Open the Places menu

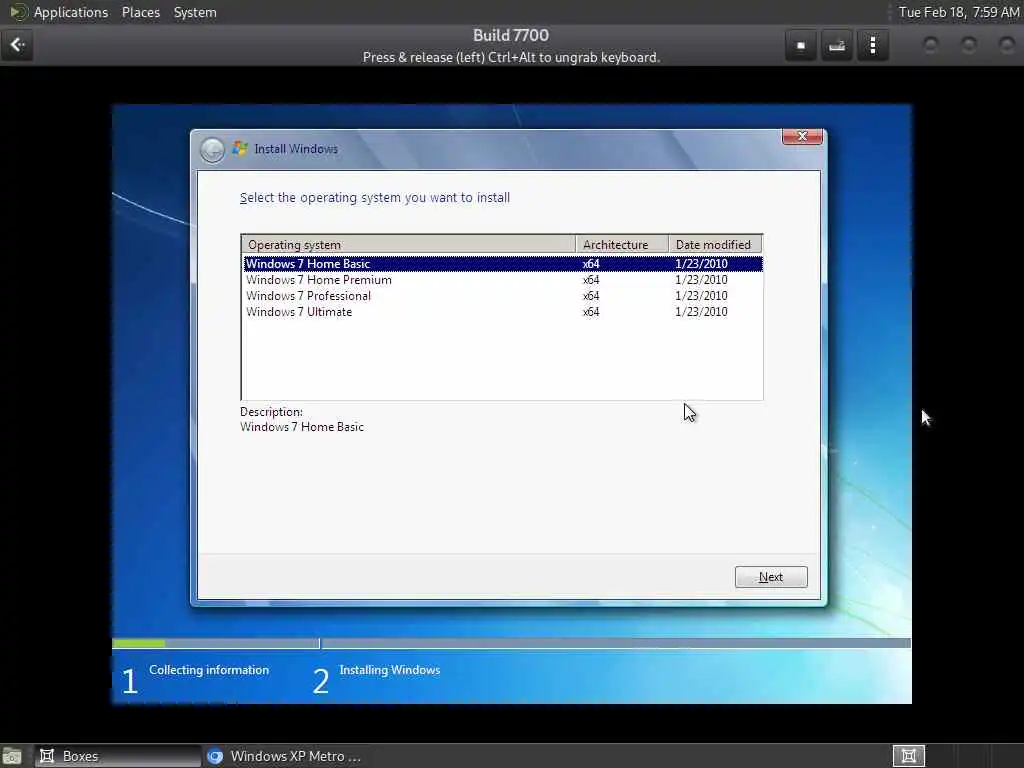point(140,12)
